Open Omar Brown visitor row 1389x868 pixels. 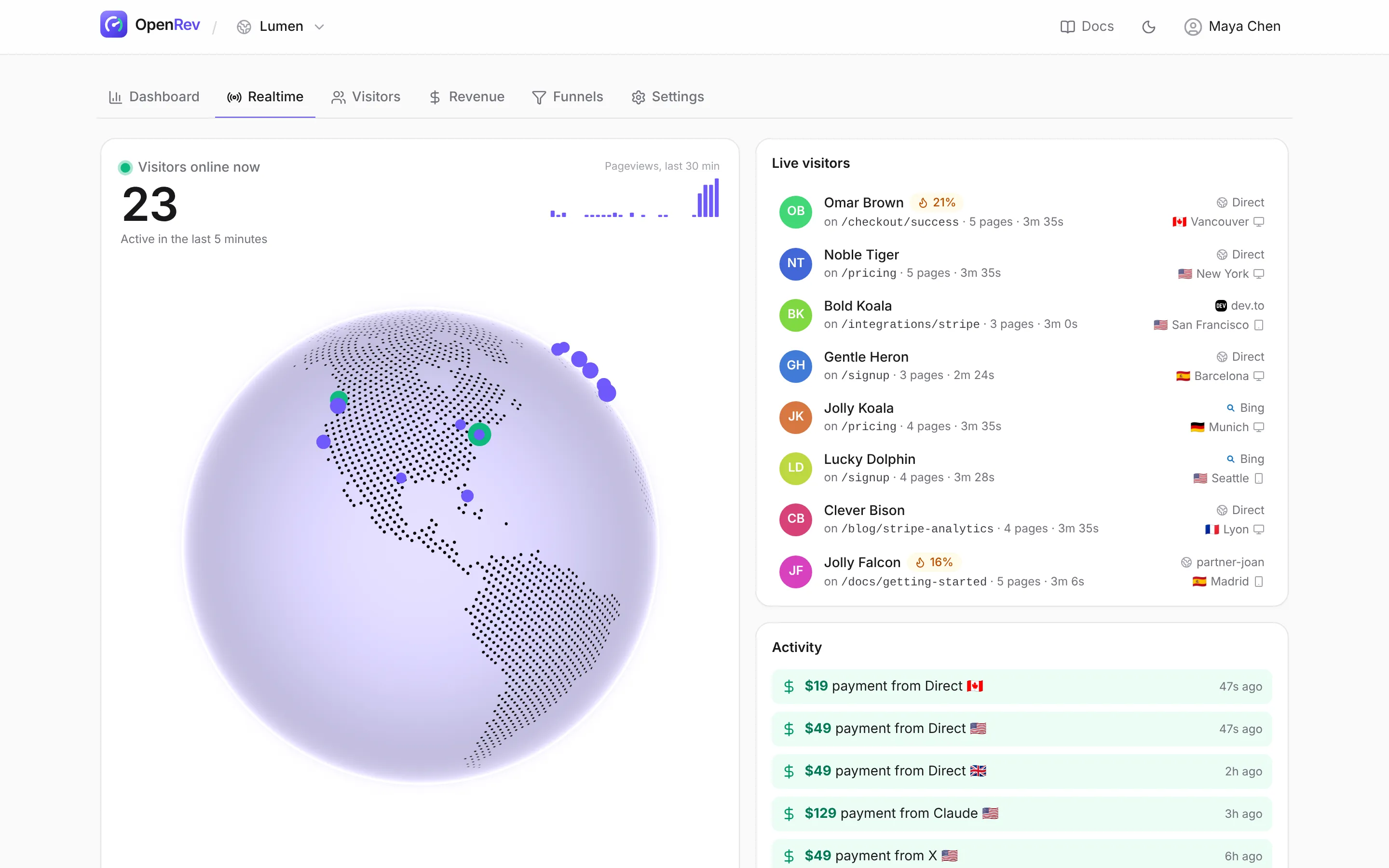point(1021,212)
